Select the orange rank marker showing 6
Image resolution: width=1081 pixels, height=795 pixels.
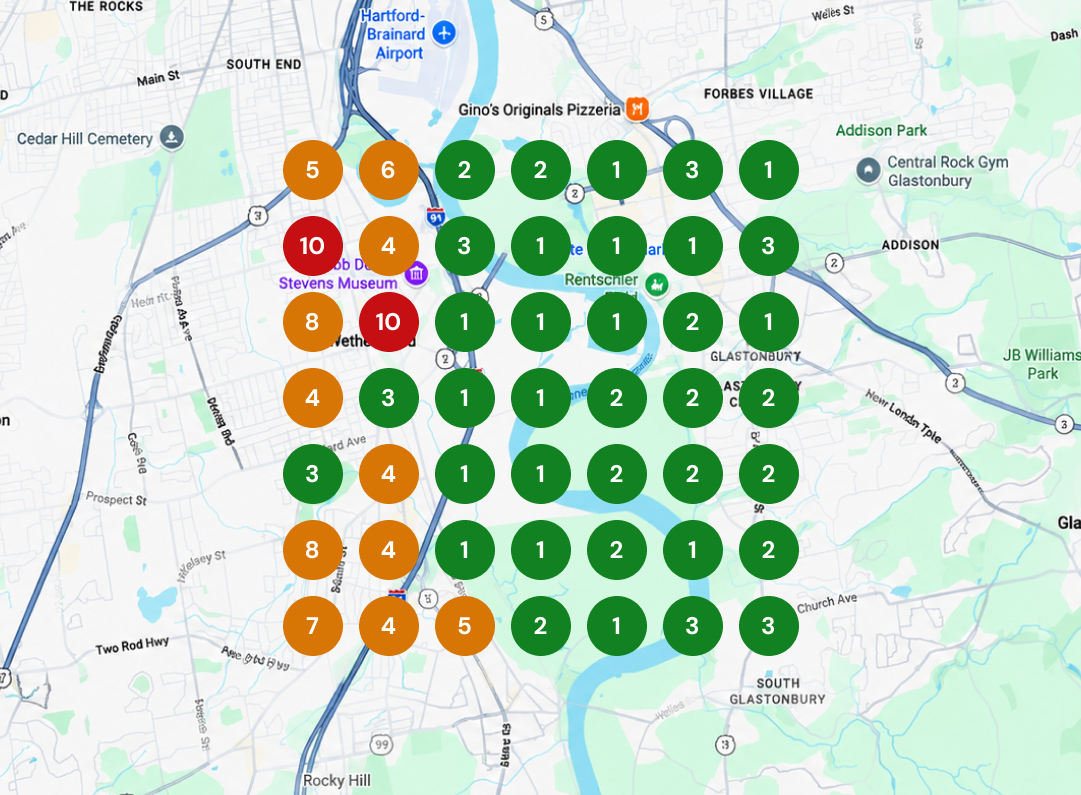pyautogui.click(x=388, y=170)
